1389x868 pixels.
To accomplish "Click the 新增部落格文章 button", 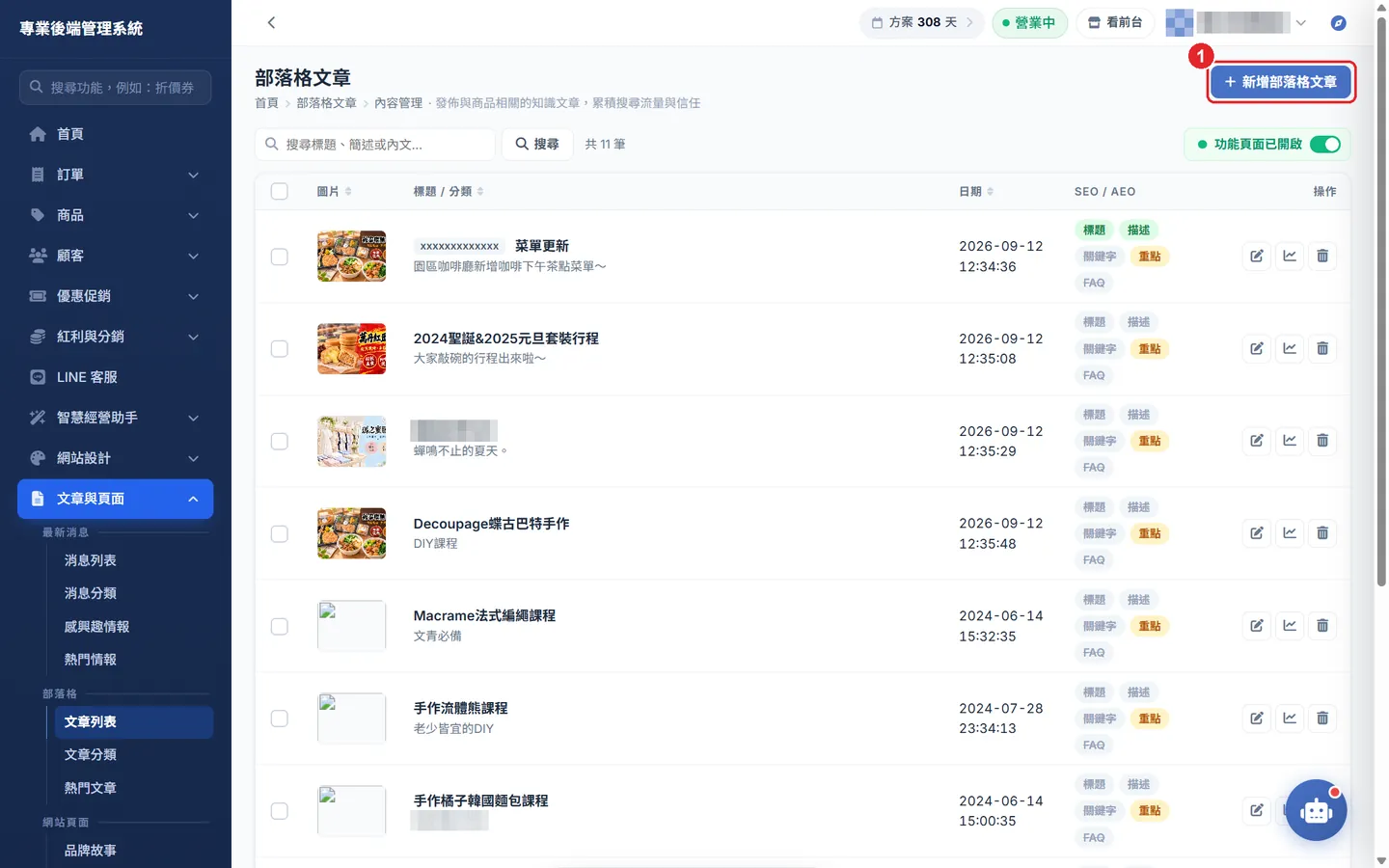I will click(1280, 82).
